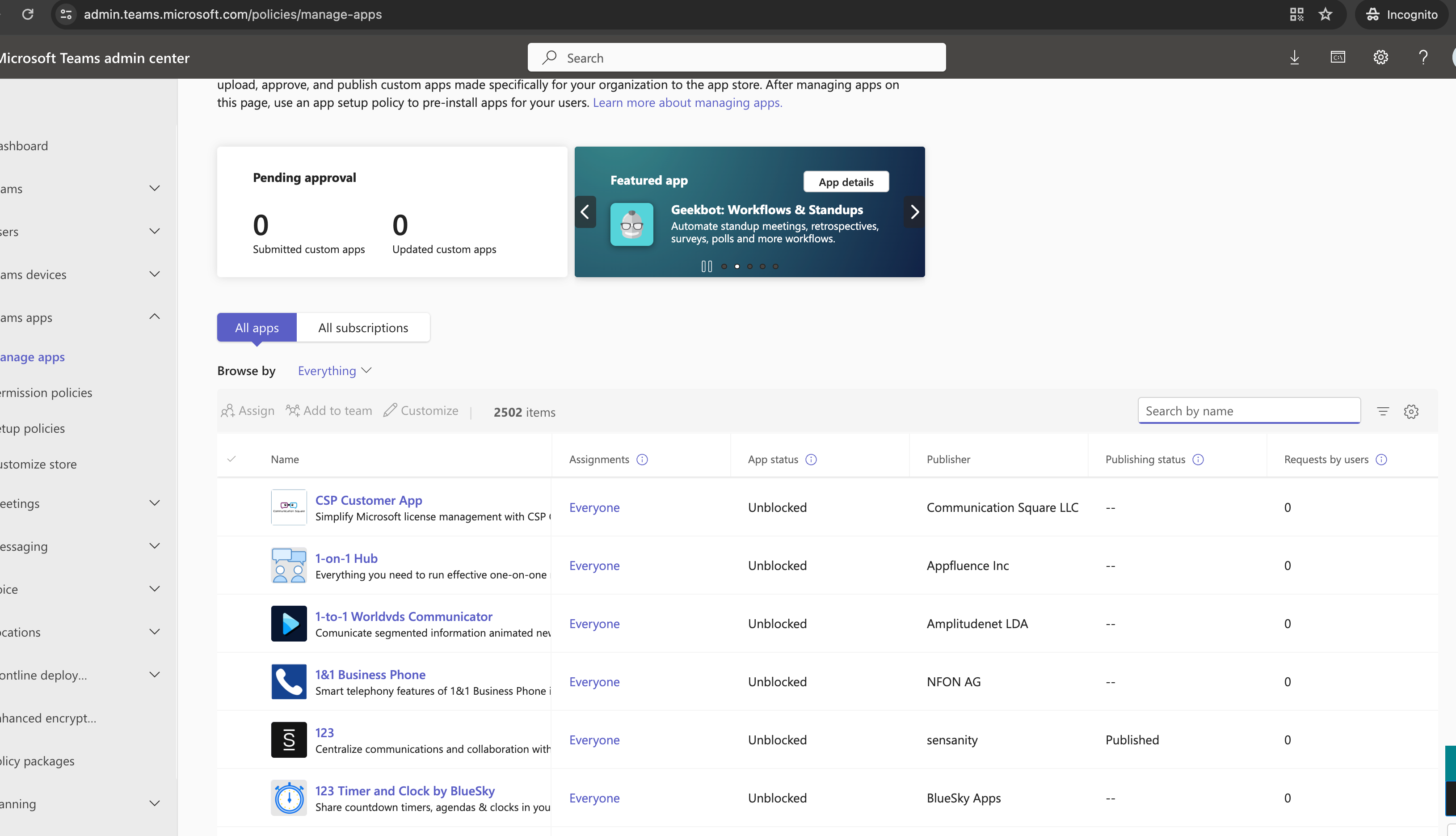Open the Learn more about managing apps link
Image resolution: width=1456 pixels, height=836 pixels.
pyautogui.click(x=687, y=102)
